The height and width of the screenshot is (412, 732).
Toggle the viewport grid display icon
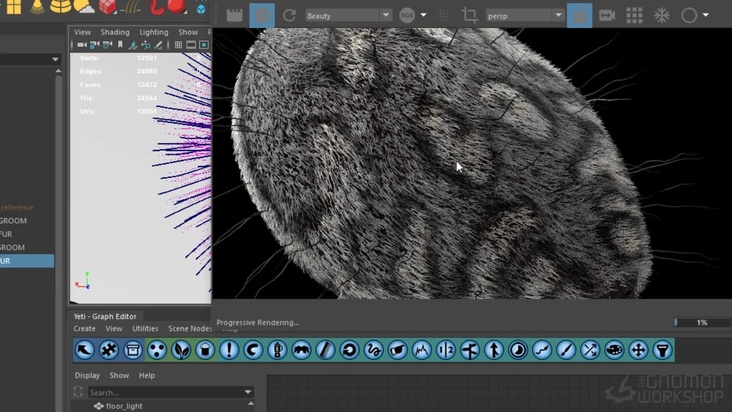(x=178, y=45)
